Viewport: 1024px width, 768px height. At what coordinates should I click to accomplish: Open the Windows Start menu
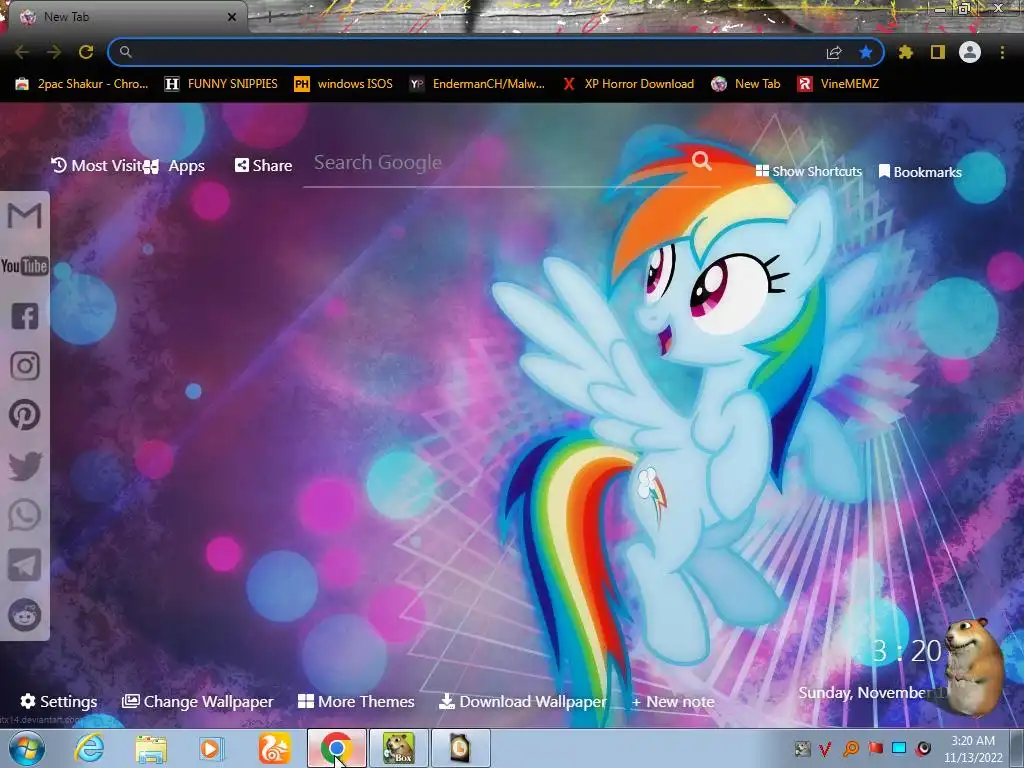pyautogui.click(x=26, y=748)
